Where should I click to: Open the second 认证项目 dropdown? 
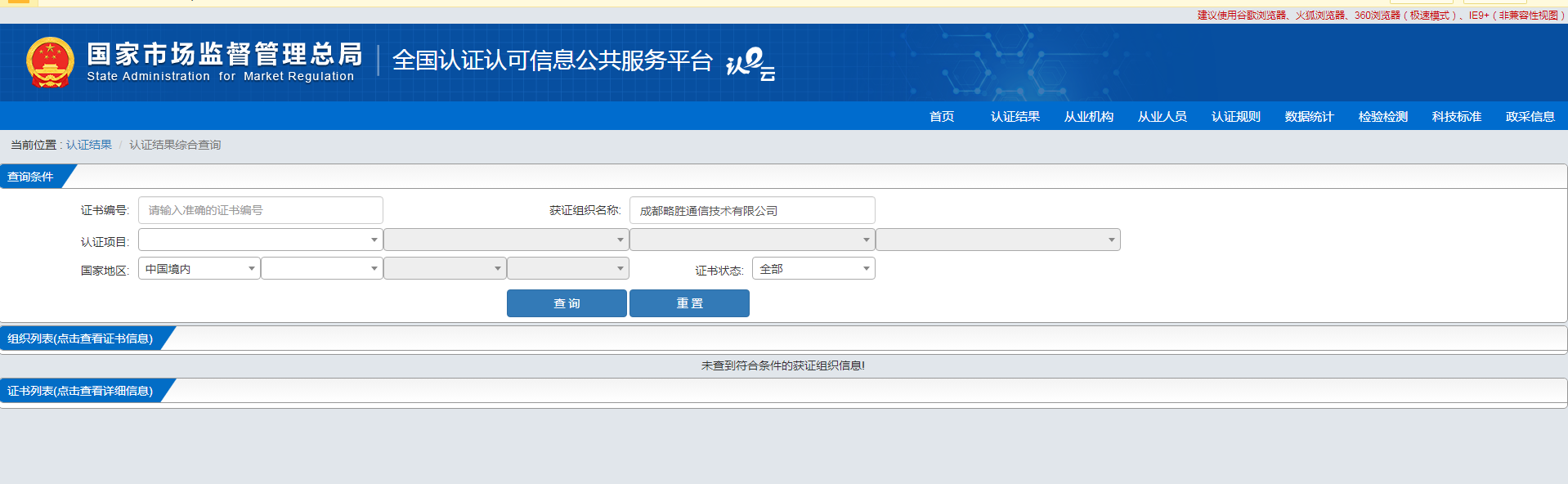(506, 240)
